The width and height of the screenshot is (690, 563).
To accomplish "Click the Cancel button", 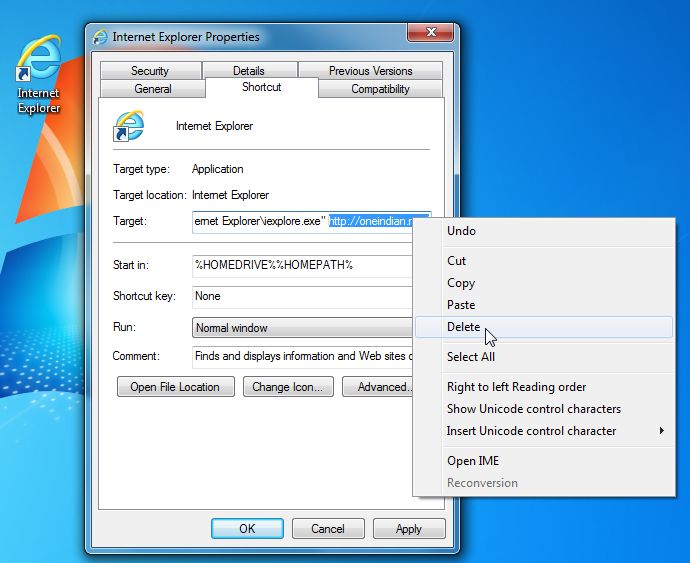I will [328, 529].
